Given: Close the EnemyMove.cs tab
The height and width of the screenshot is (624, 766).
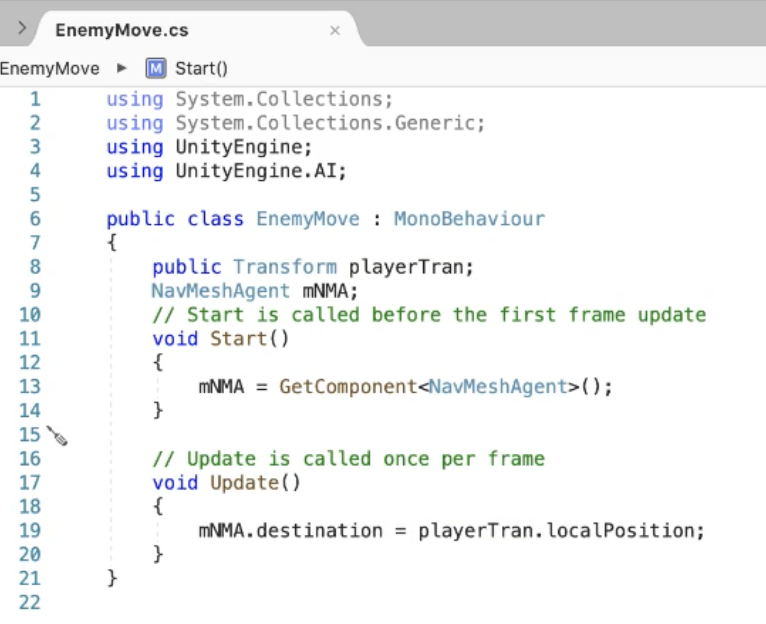Looking at the screenshot, I should pos(334,31).
